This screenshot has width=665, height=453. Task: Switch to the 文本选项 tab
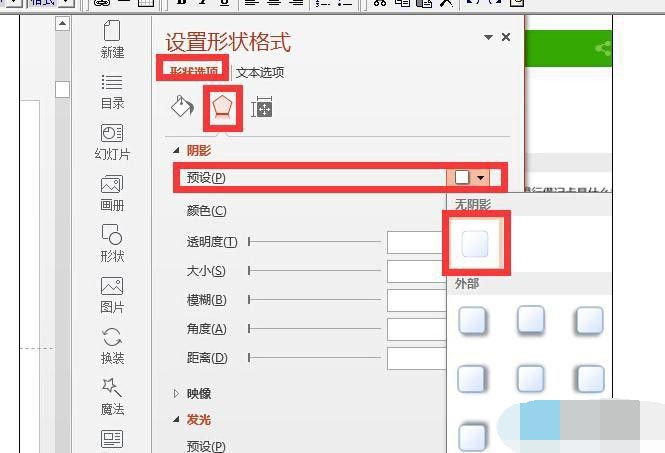point(260,72)
